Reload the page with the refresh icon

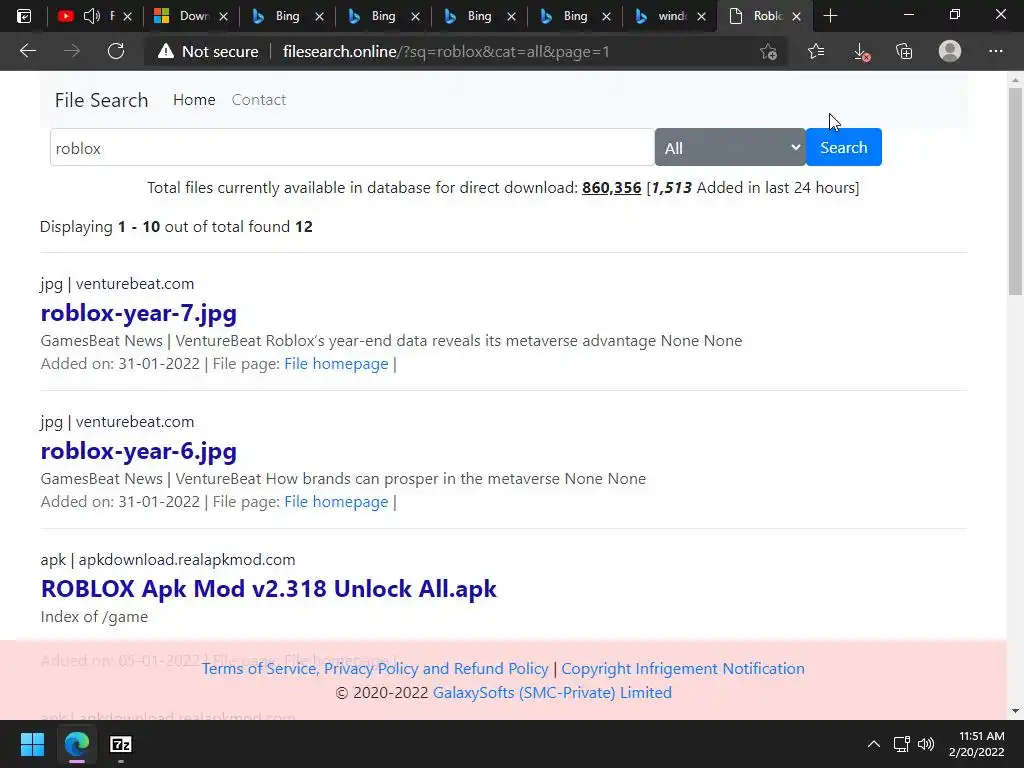point(116,51)
